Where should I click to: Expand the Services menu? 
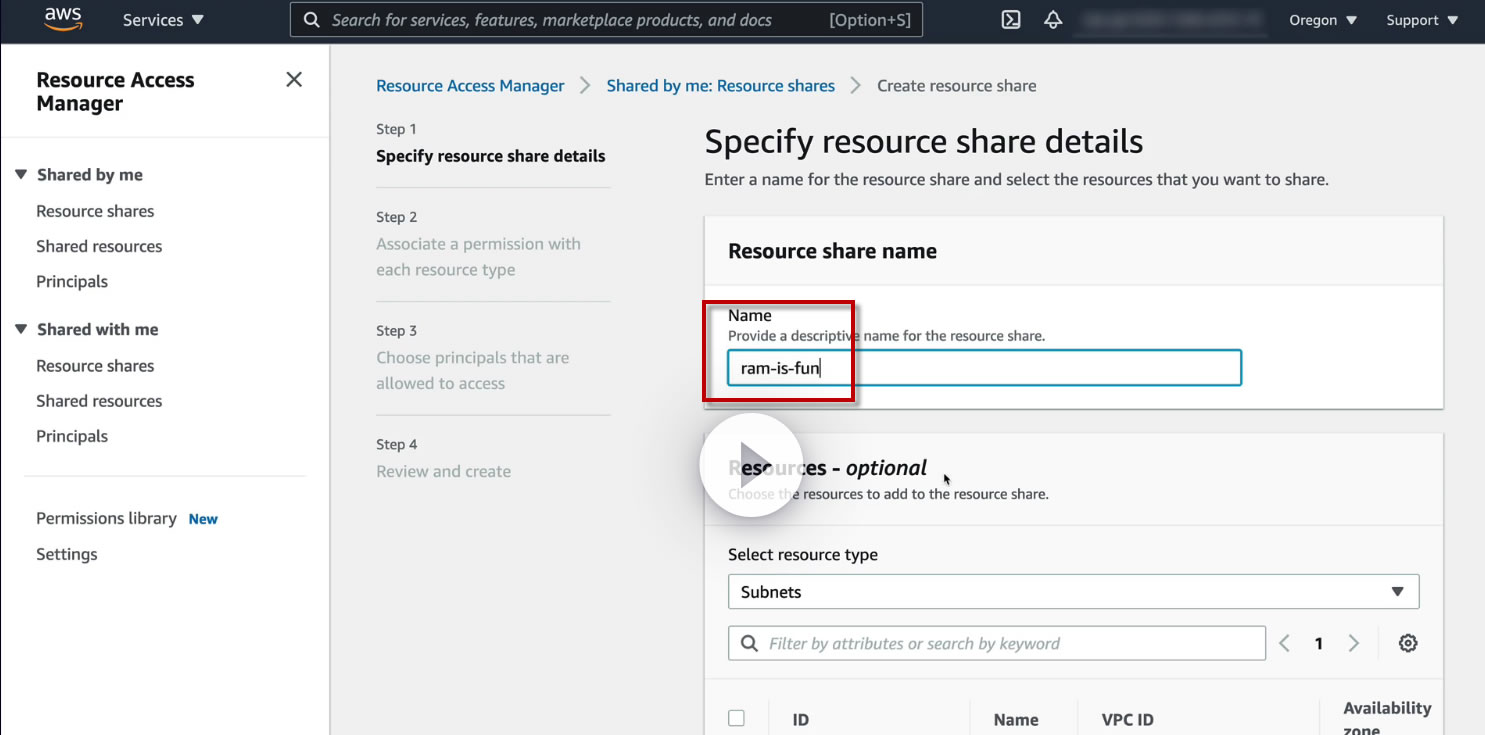(x=163, y=20)
